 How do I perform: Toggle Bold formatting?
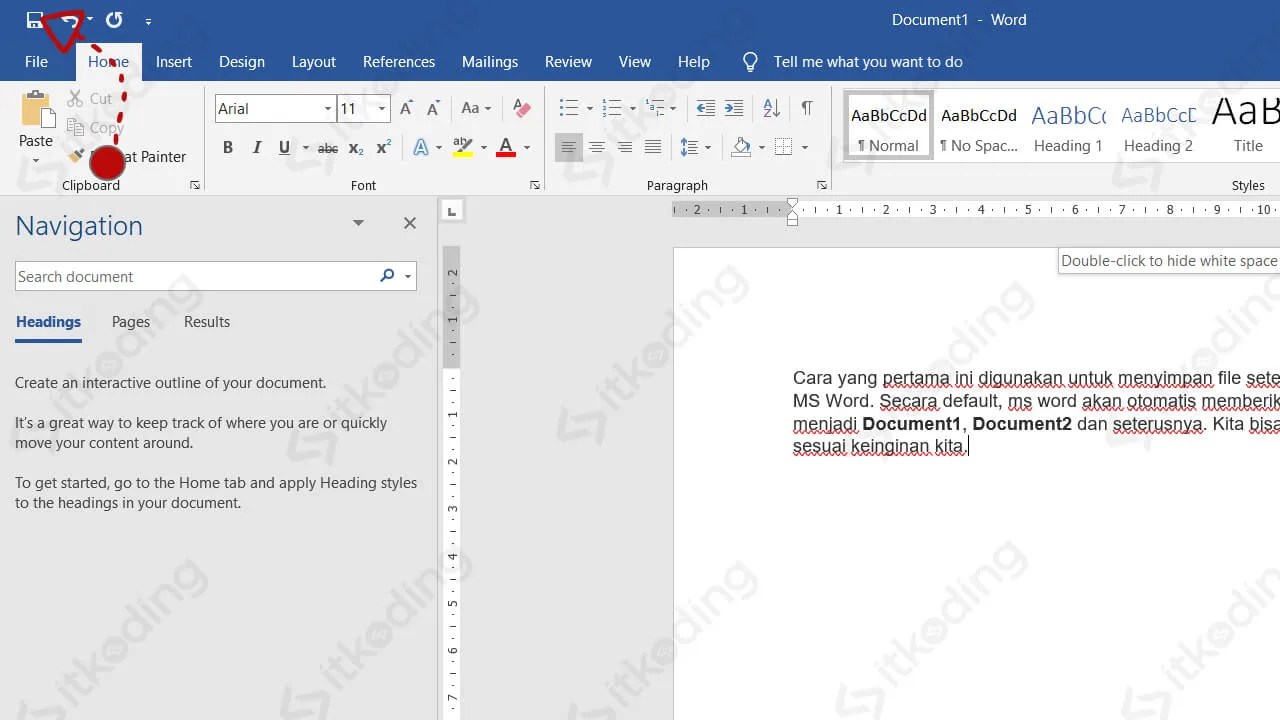point(228,148)
